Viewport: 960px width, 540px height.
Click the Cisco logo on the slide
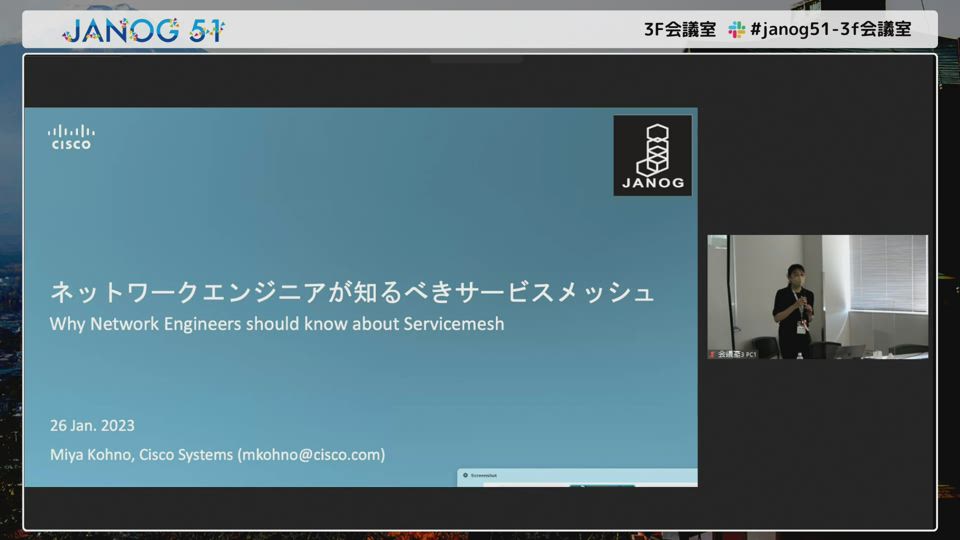[71, 137]
